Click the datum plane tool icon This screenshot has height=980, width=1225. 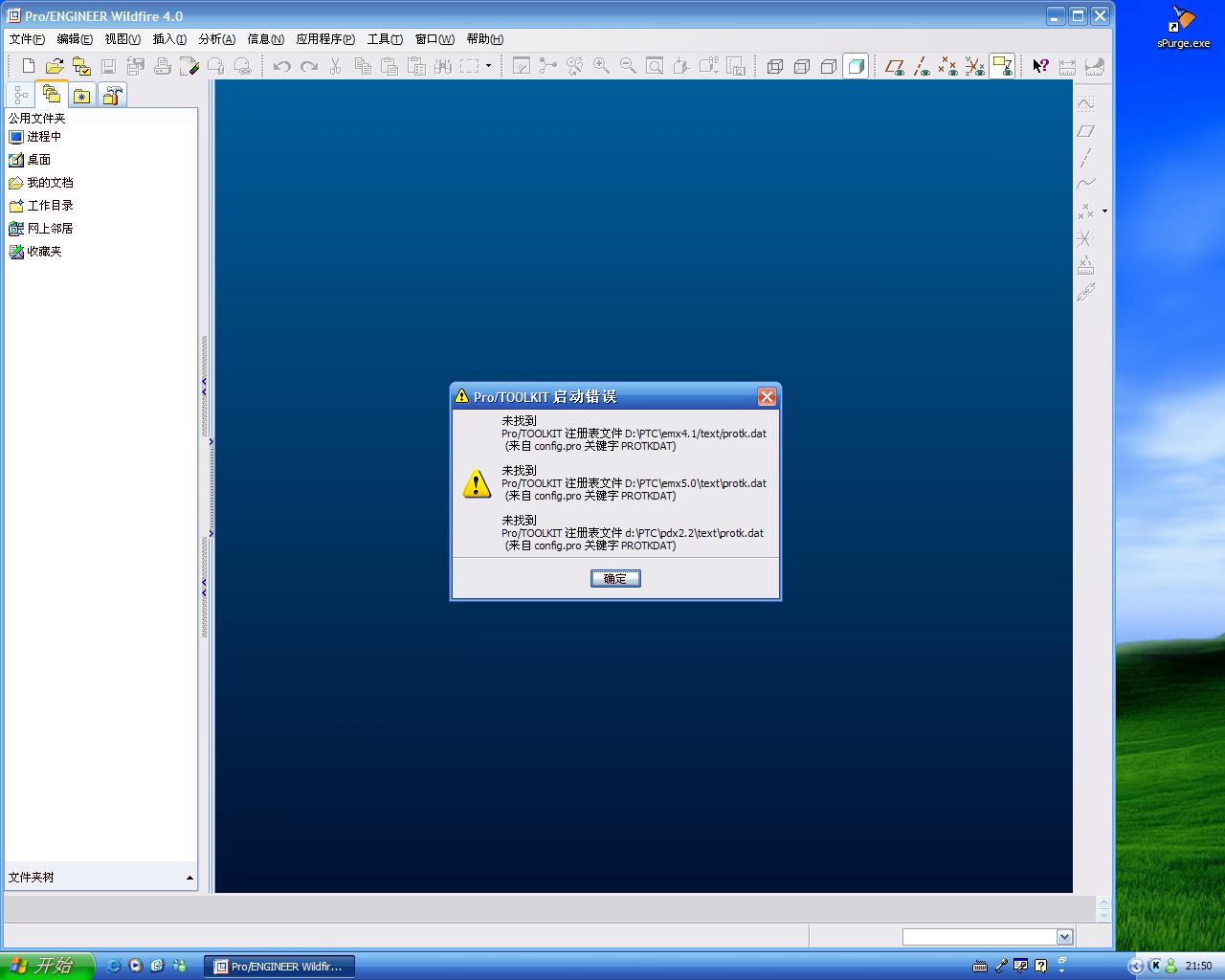pos(1085,131)
